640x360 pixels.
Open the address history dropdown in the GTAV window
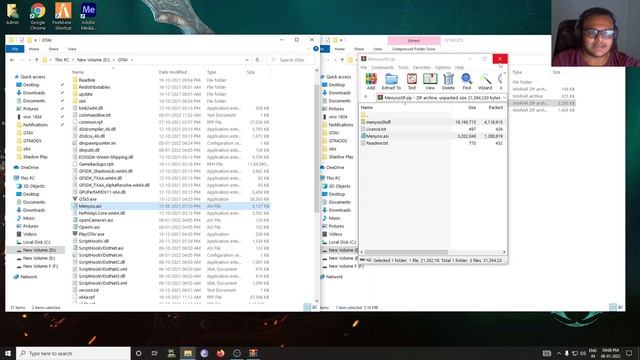point(247,60)
